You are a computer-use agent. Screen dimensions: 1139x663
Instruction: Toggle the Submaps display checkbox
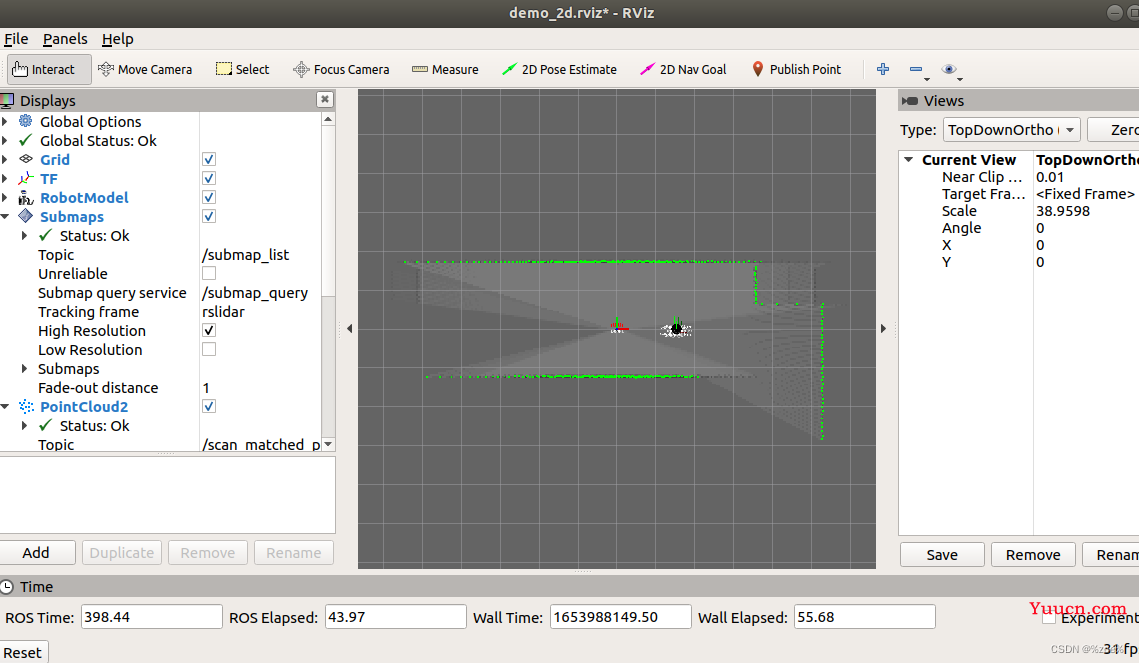(208, 216)
